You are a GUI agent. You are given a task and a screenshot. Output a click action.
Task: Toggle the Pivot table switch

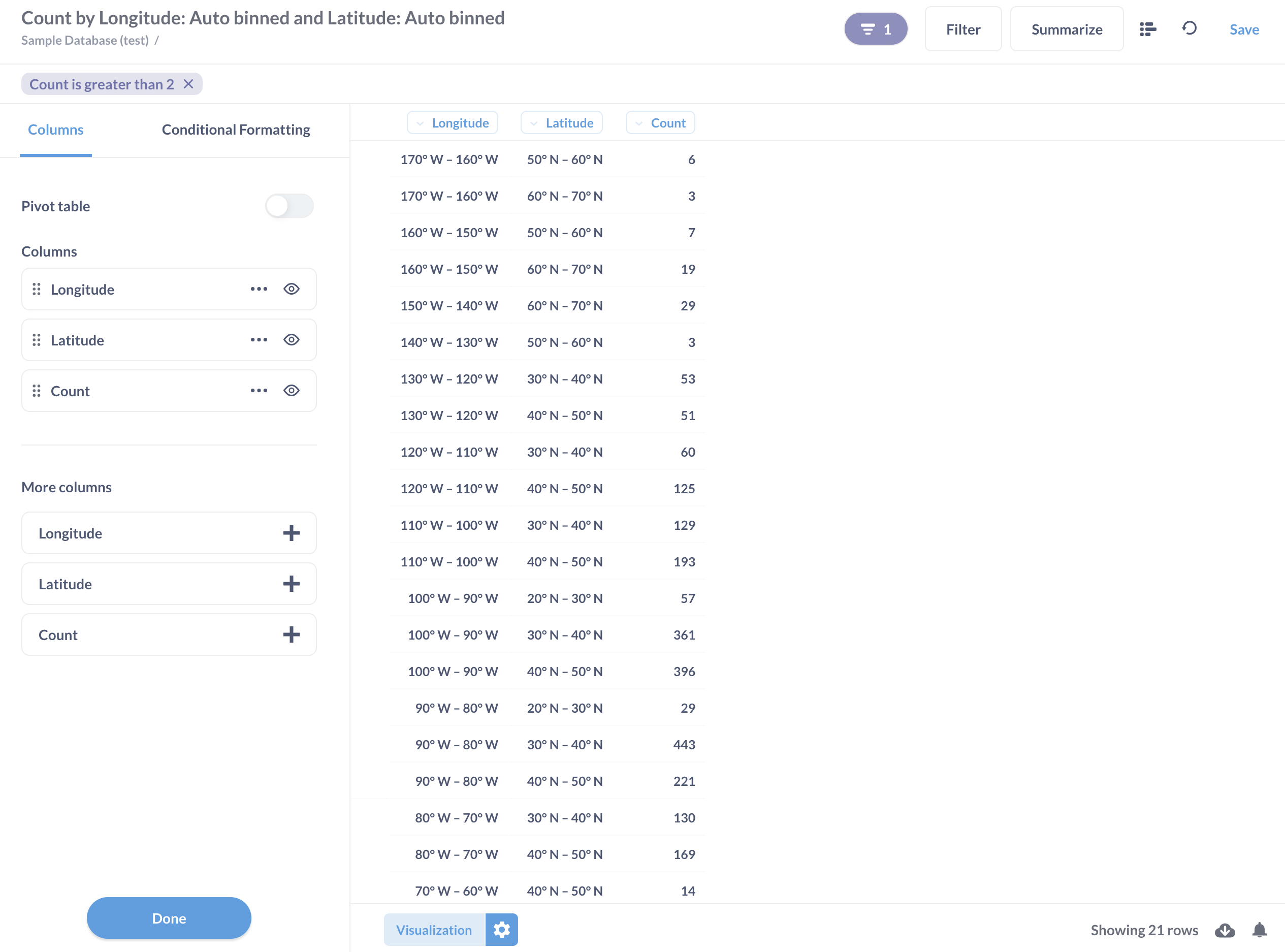point(290,206)
